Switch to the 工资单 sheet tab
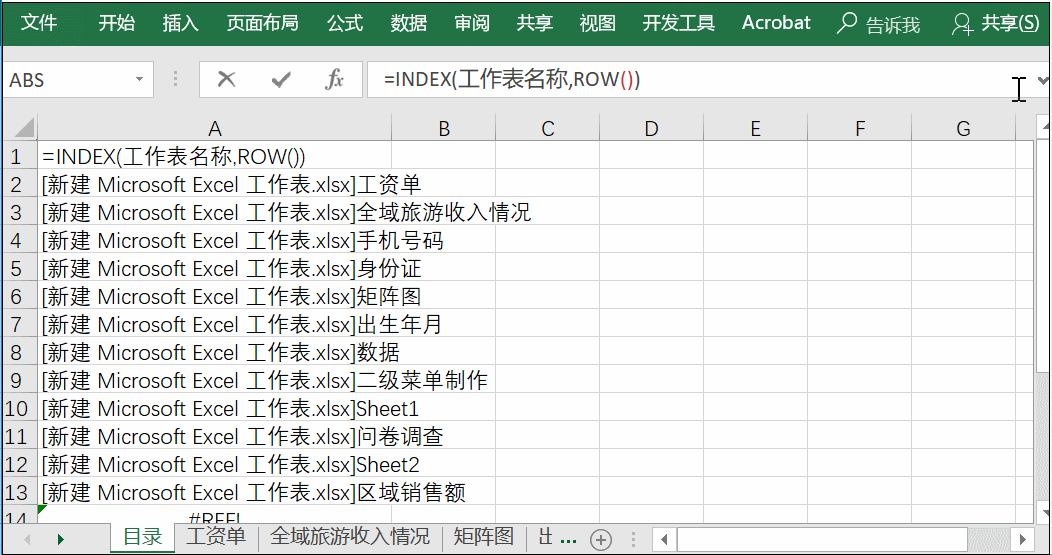 (216, 536)
